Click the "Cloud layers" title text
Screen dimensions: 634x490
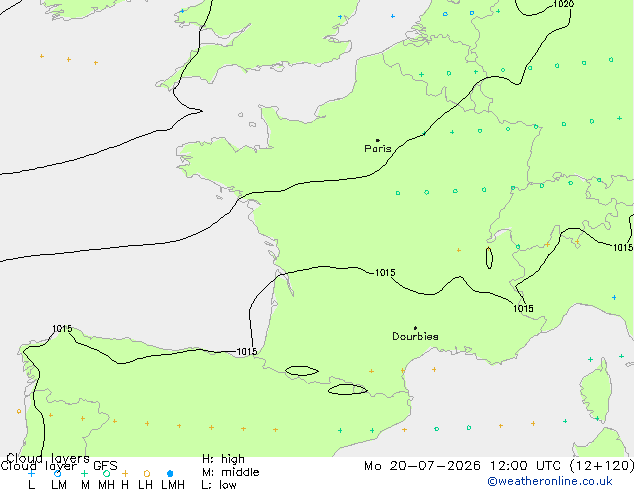point(48,458)
